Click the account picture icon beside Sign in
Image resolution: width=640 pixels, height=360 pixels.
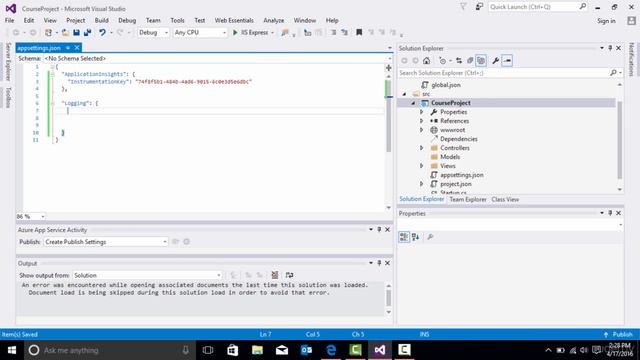(x=631, y=21)
